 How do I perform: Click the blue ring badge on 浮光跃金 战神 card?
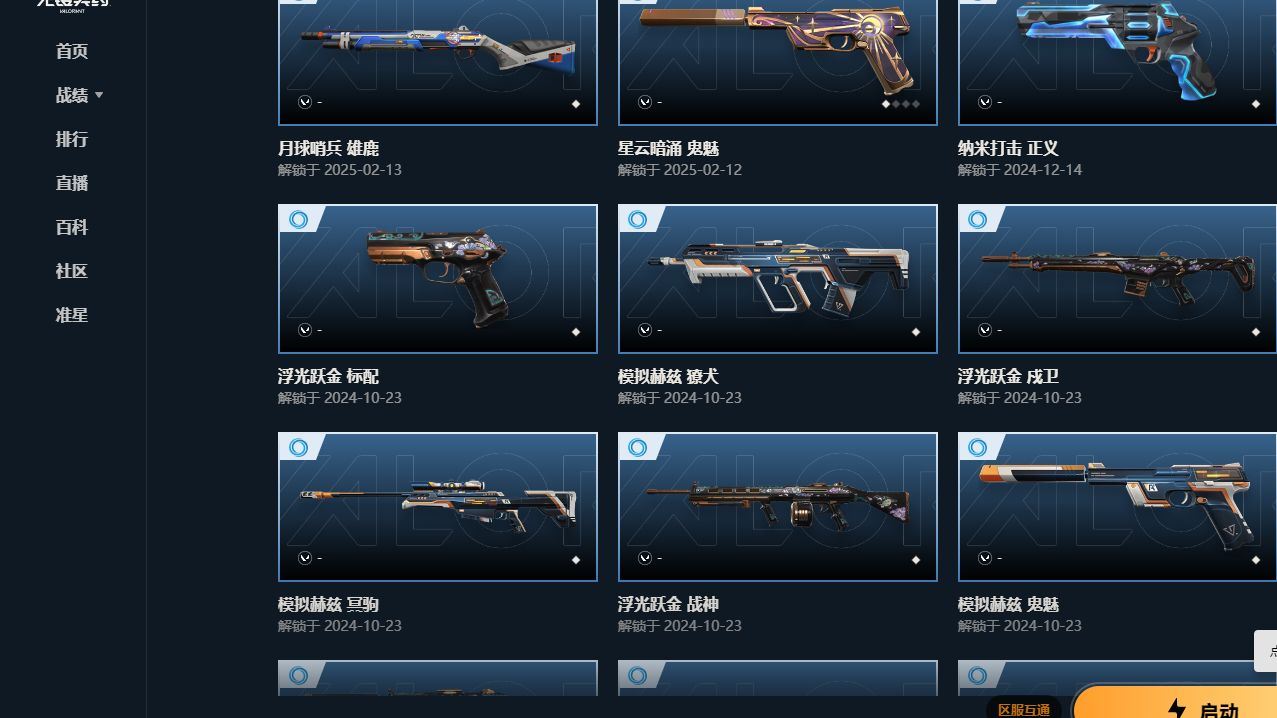coord(638,447)
